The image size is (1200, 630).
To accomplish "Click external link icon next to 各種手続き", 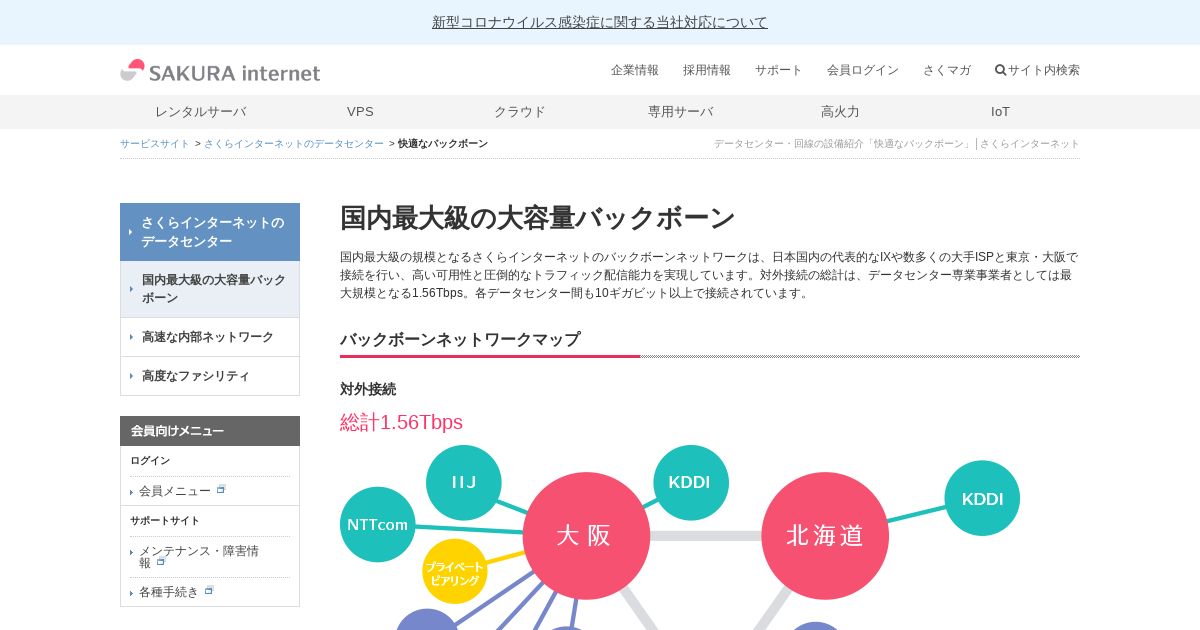I will [209, 590].
